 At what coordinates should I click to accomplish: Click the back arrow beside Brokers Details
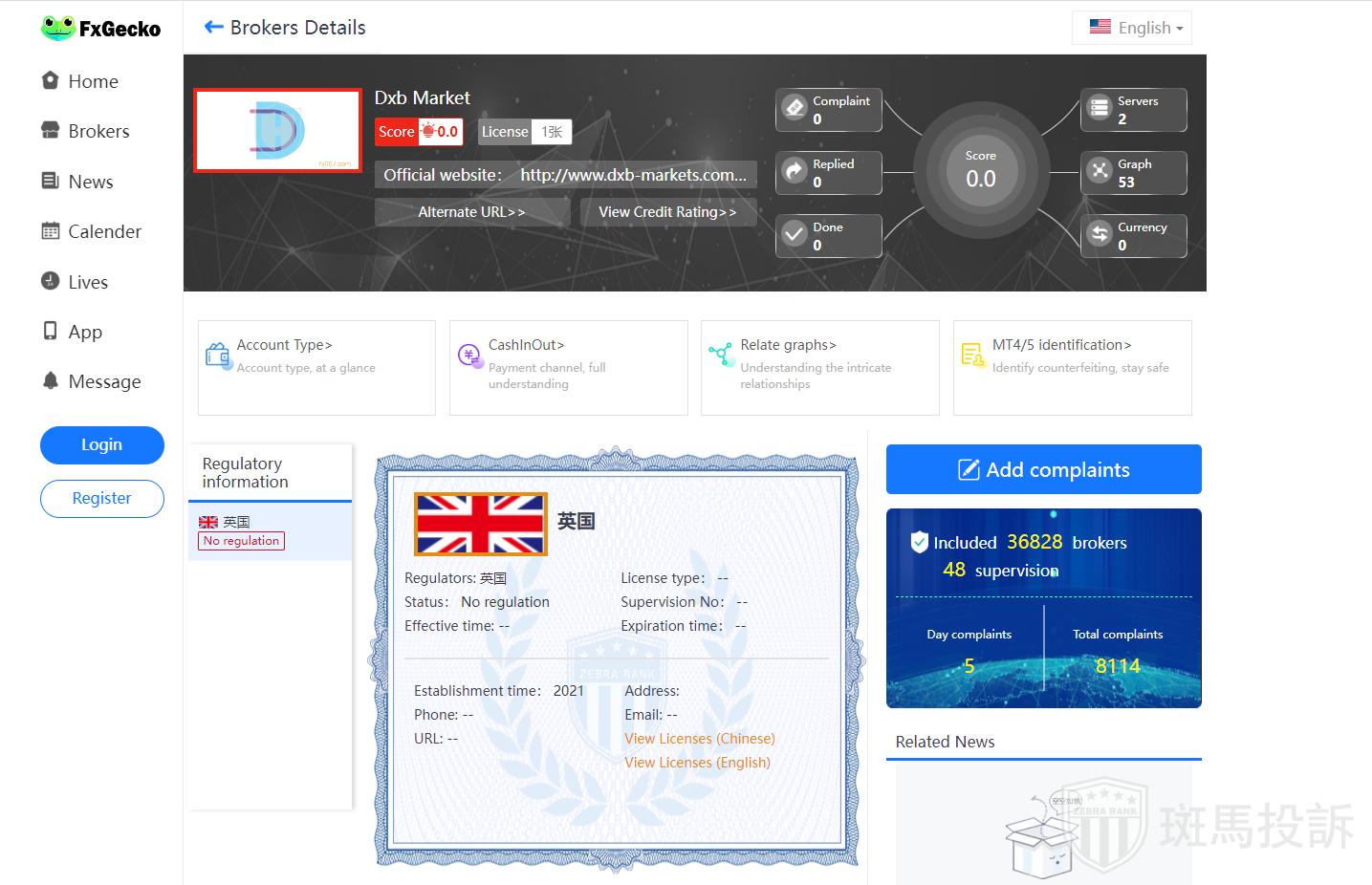(213, 28)
